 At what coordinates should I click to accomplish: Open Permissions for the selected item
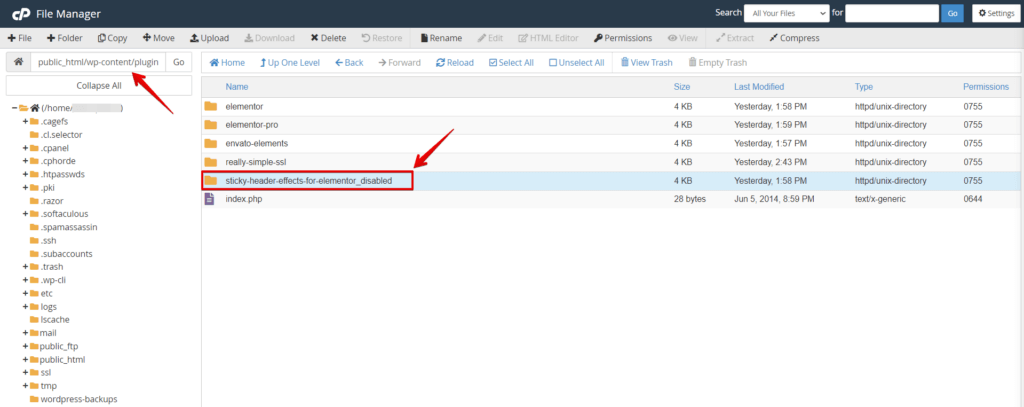tap(623, 38)
